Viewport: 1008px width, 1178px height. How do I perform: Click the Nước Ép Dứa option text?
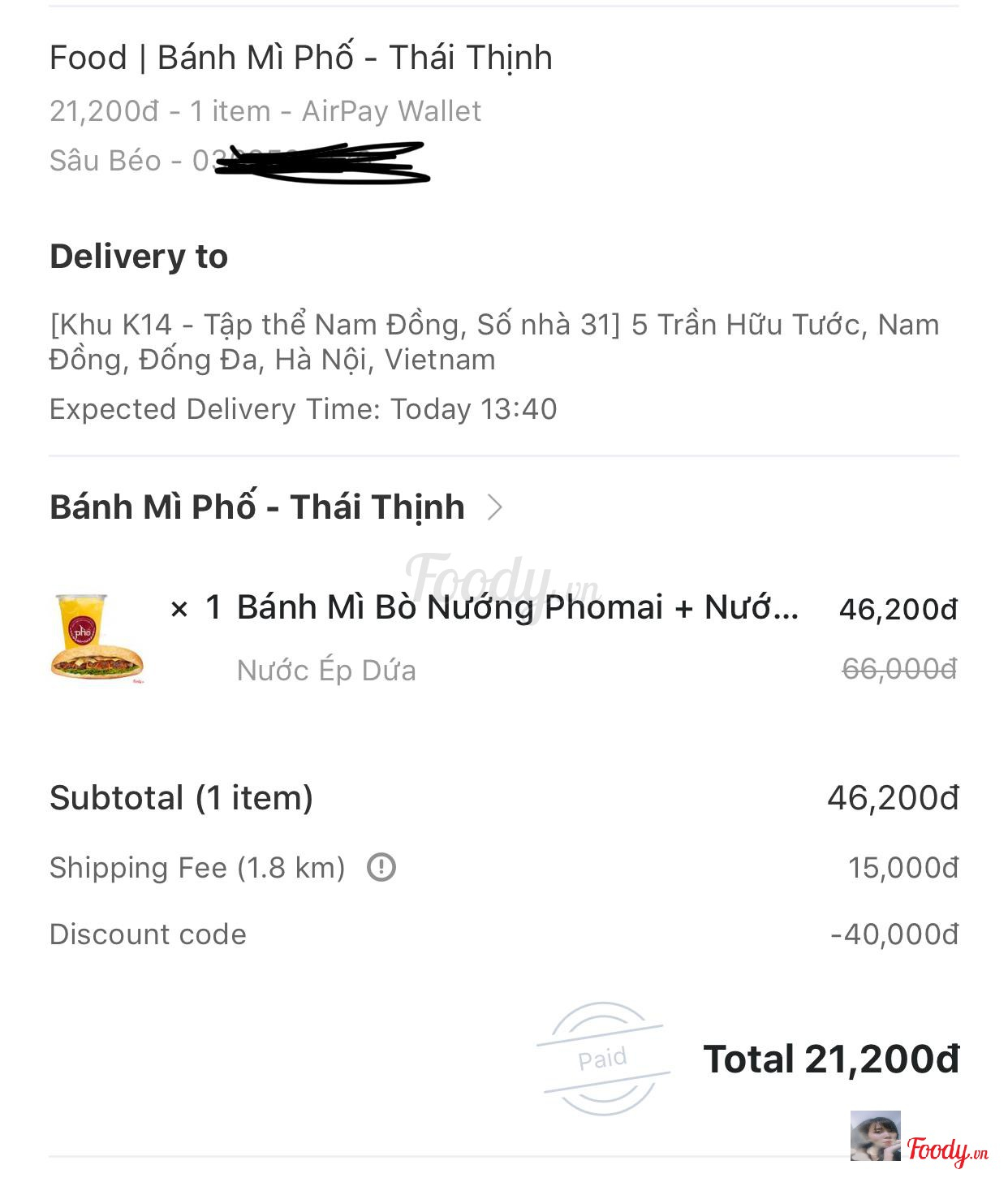point(326,671)
